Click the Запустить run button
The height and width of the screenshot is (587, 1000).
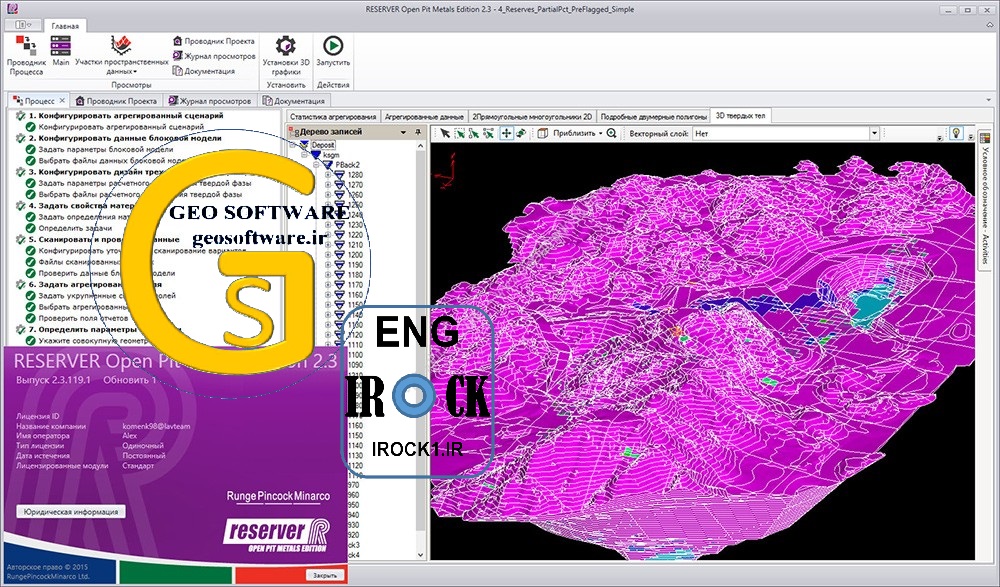(333, 51)
